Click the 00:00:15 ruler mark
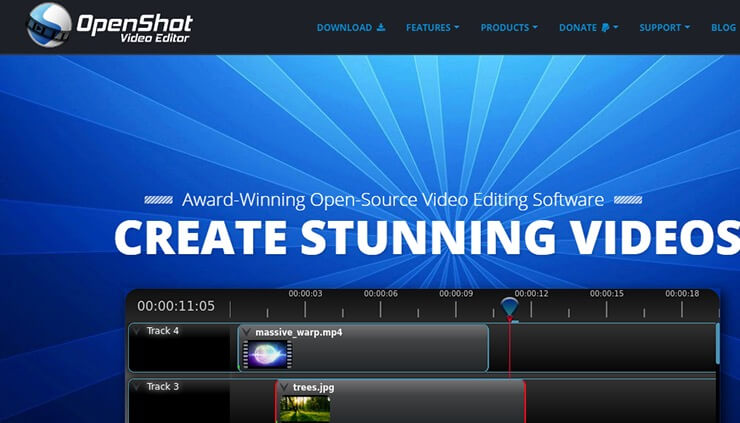 (x=607, y=294)
